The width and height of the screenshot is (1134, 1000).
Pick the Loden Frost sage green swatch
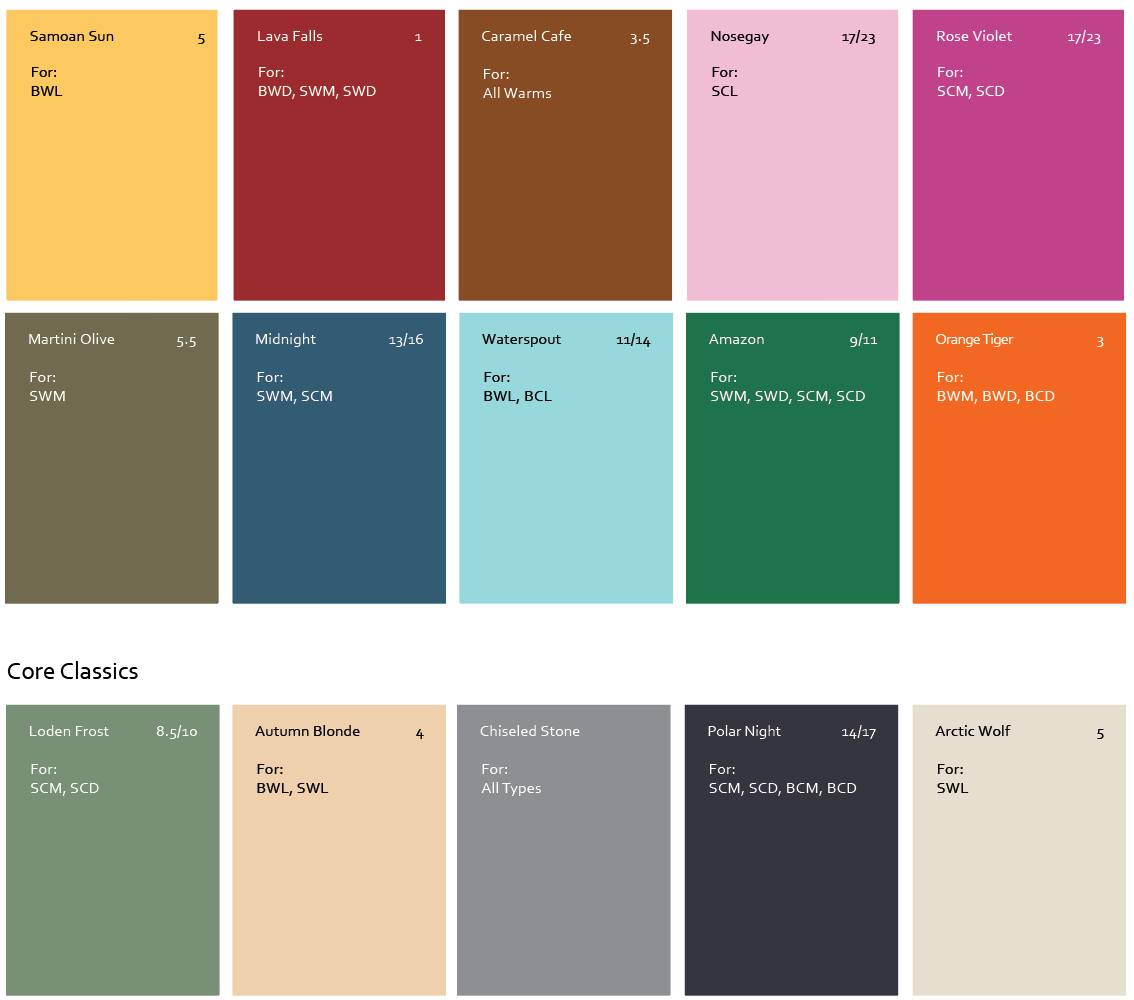tap(112, 850)
